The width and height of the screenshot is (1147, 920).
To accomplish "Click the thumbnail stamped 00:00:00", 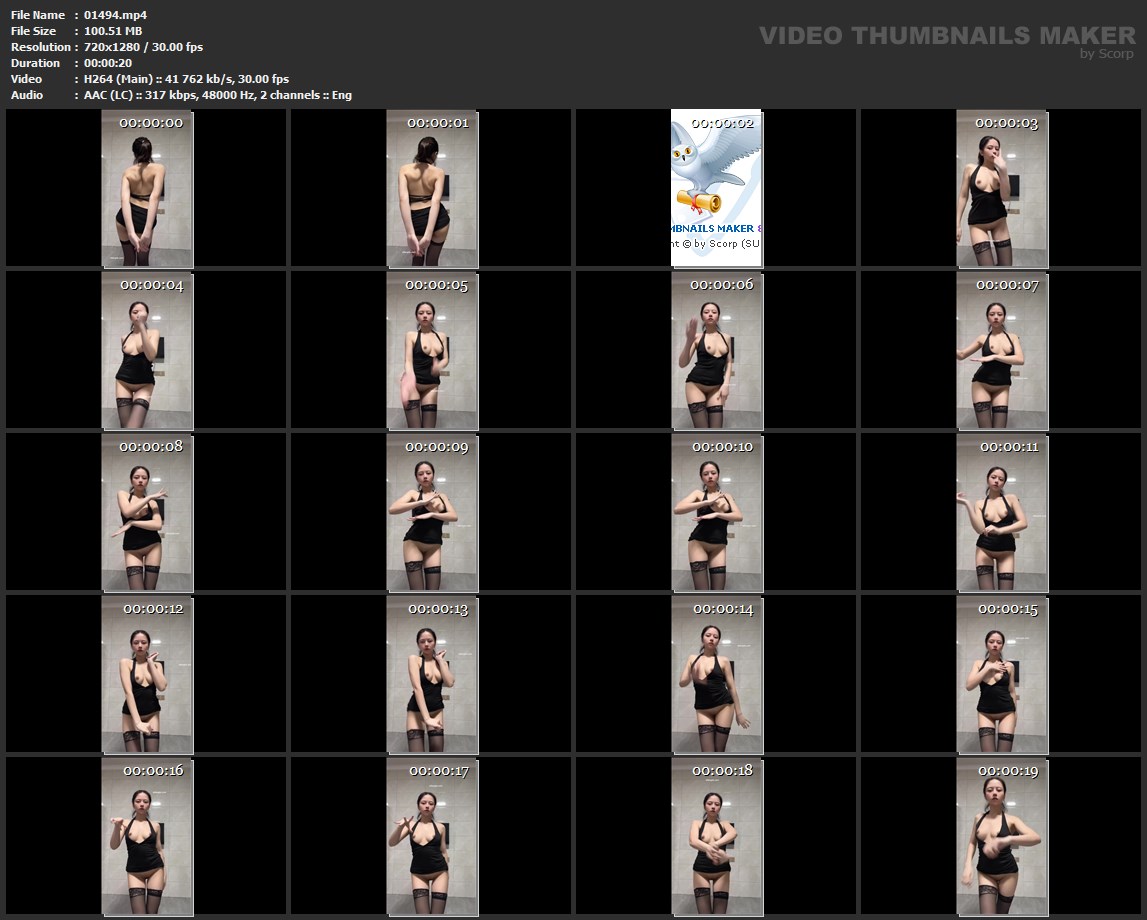I will pyautogui.click(x=147, y=189).
